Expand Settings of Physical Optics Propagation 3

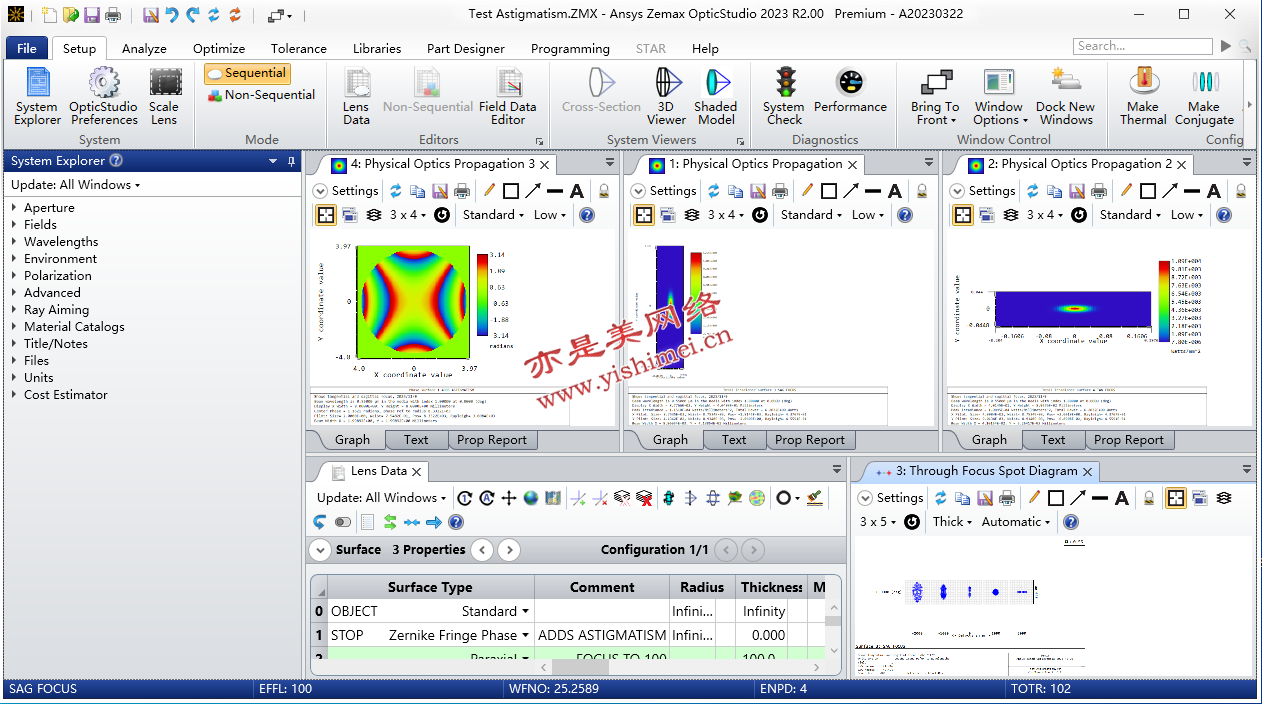[346, 191]
